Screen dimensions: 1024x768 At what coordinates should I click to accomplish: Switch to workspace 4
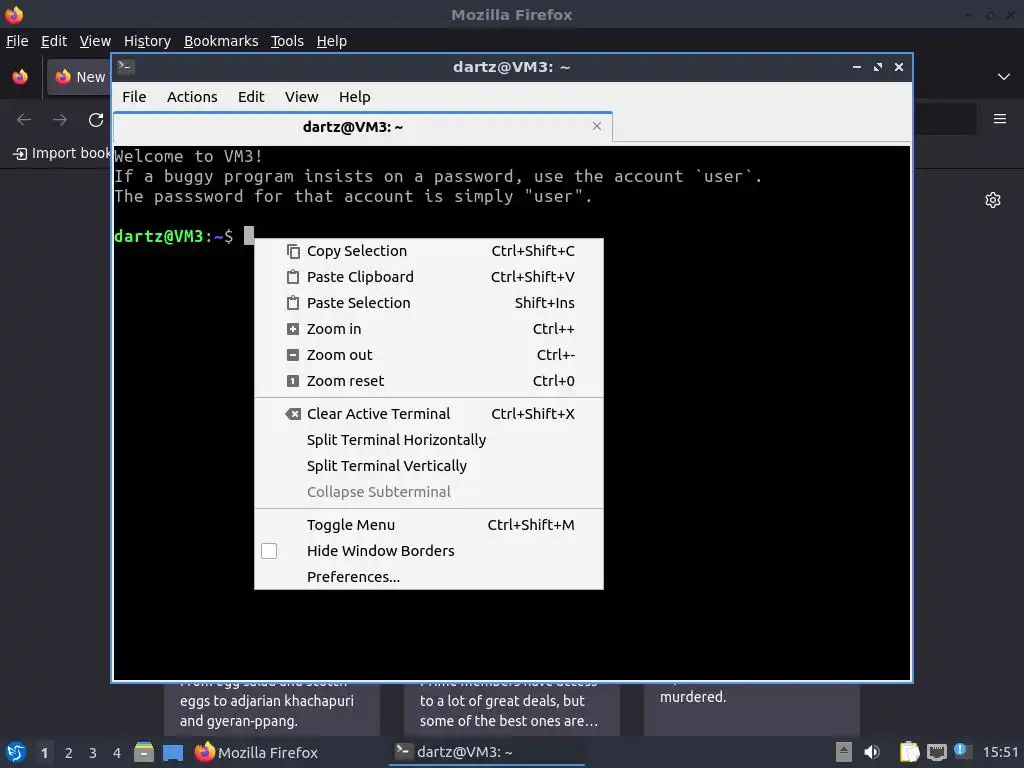tap(117, 753)
